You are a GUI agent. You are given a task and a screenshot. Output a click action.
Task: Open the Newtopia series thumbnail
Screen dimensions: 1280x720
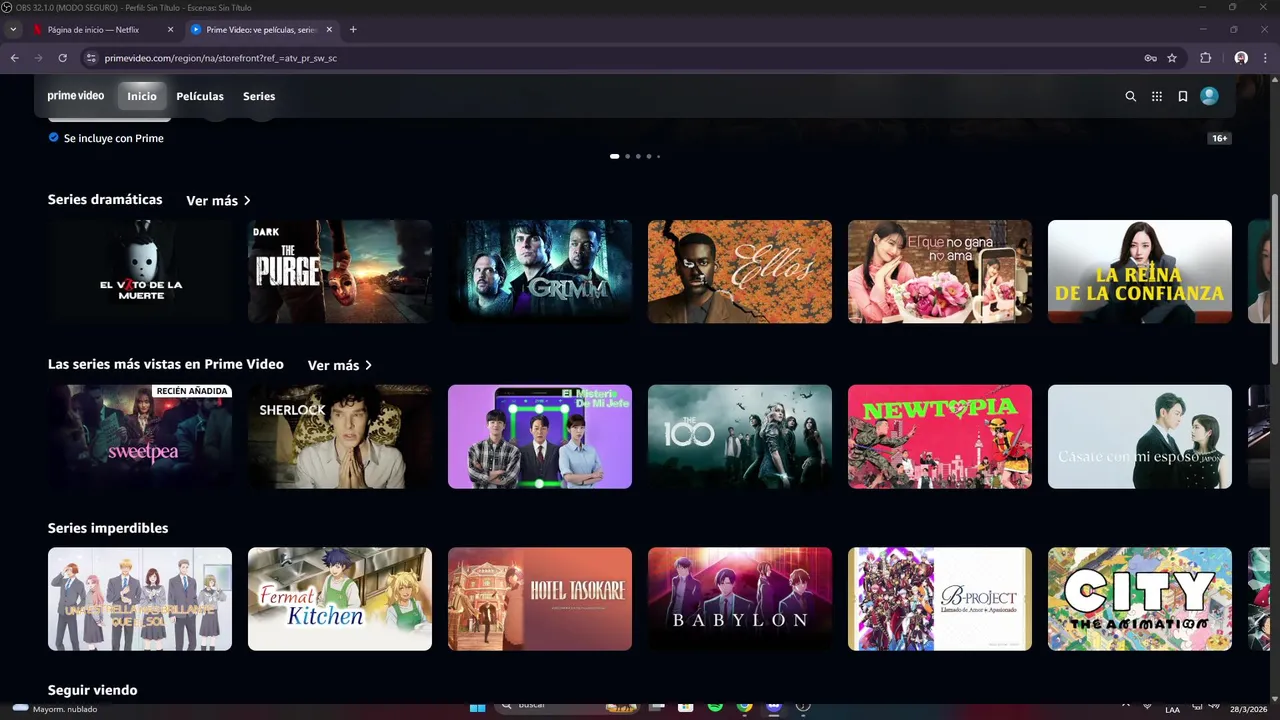tap(940, 437)
